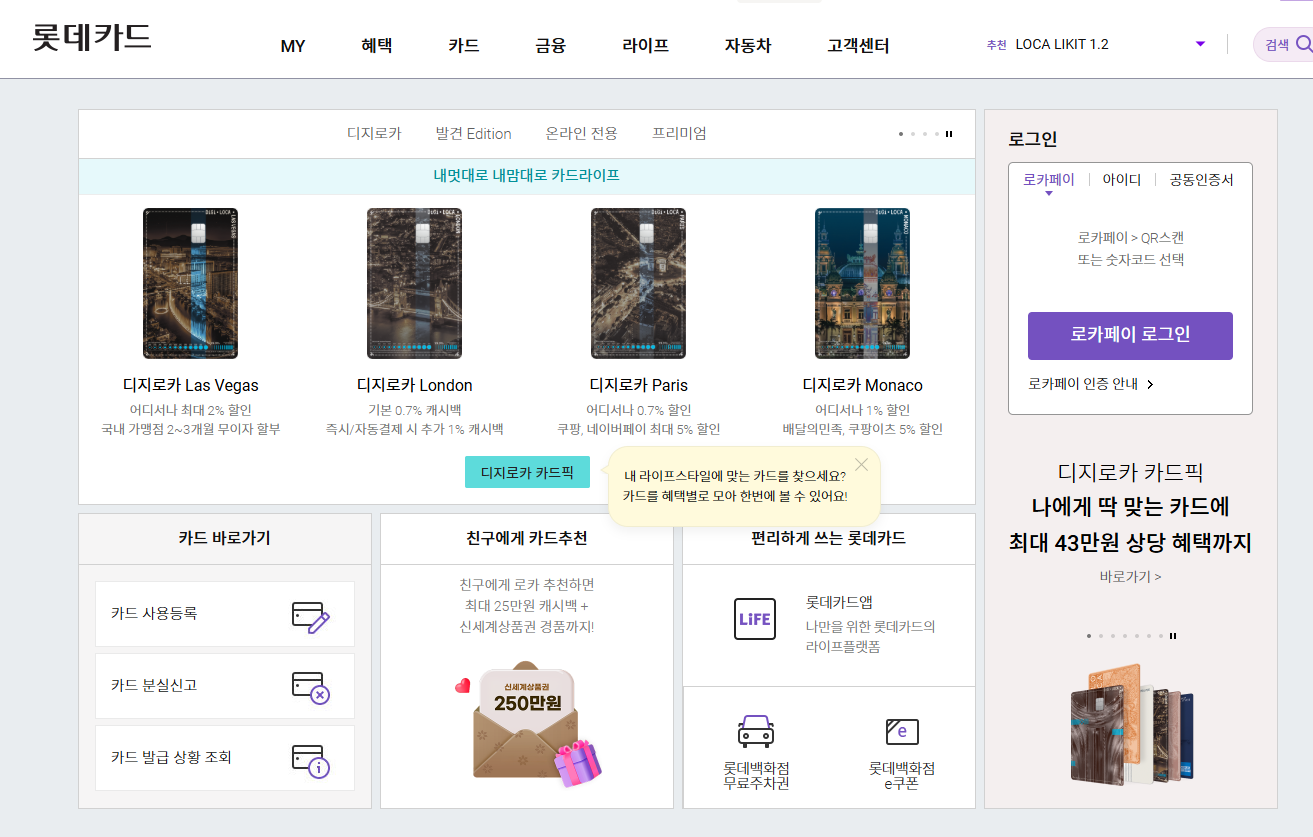This screenshot has width=1313, height=837.
Task: Click the 디지로카 카드픽 button
Action: 527,472
